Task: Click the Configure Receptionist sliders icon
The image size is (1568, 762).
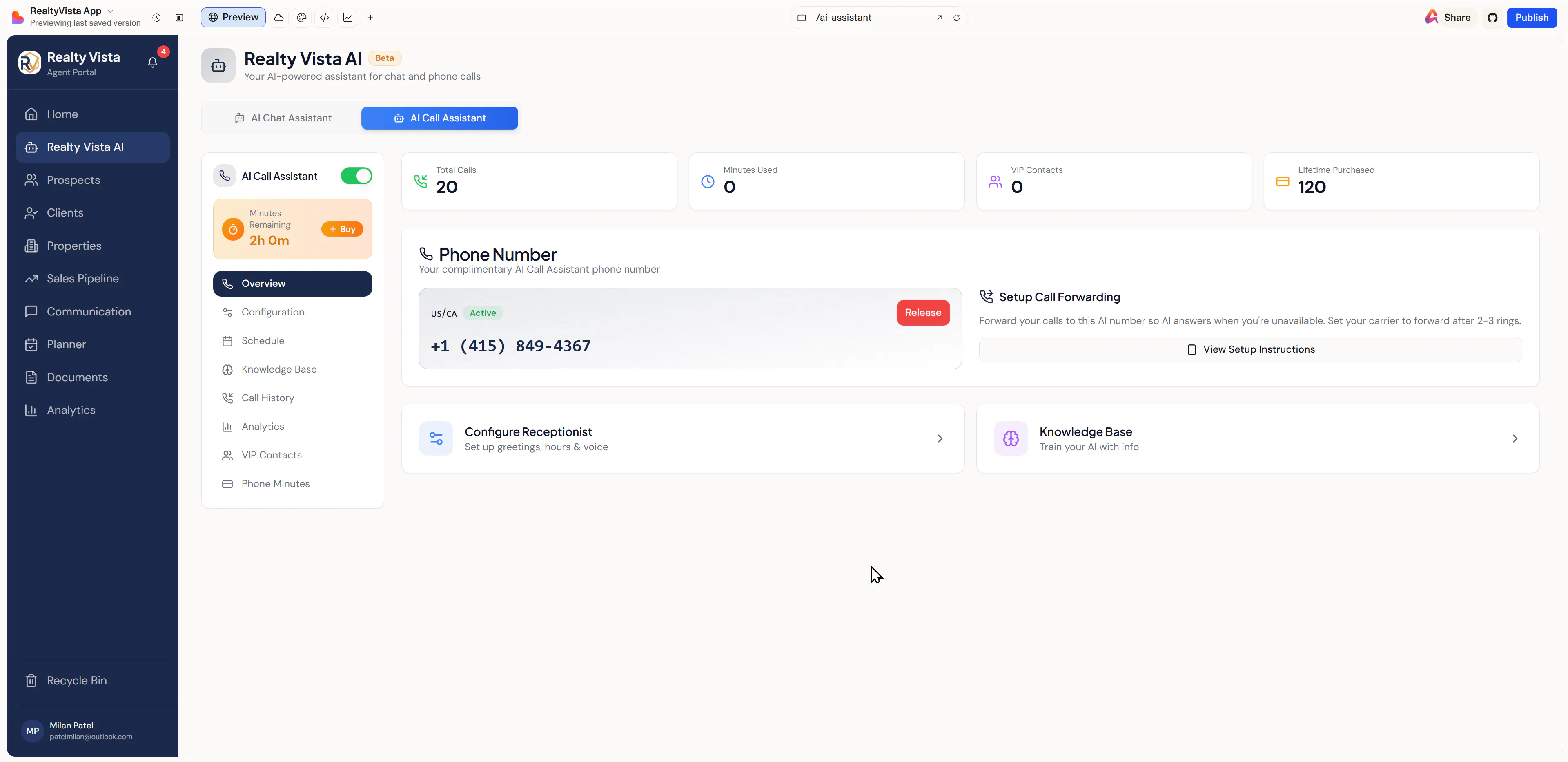Action: click(x=436, y=438)
